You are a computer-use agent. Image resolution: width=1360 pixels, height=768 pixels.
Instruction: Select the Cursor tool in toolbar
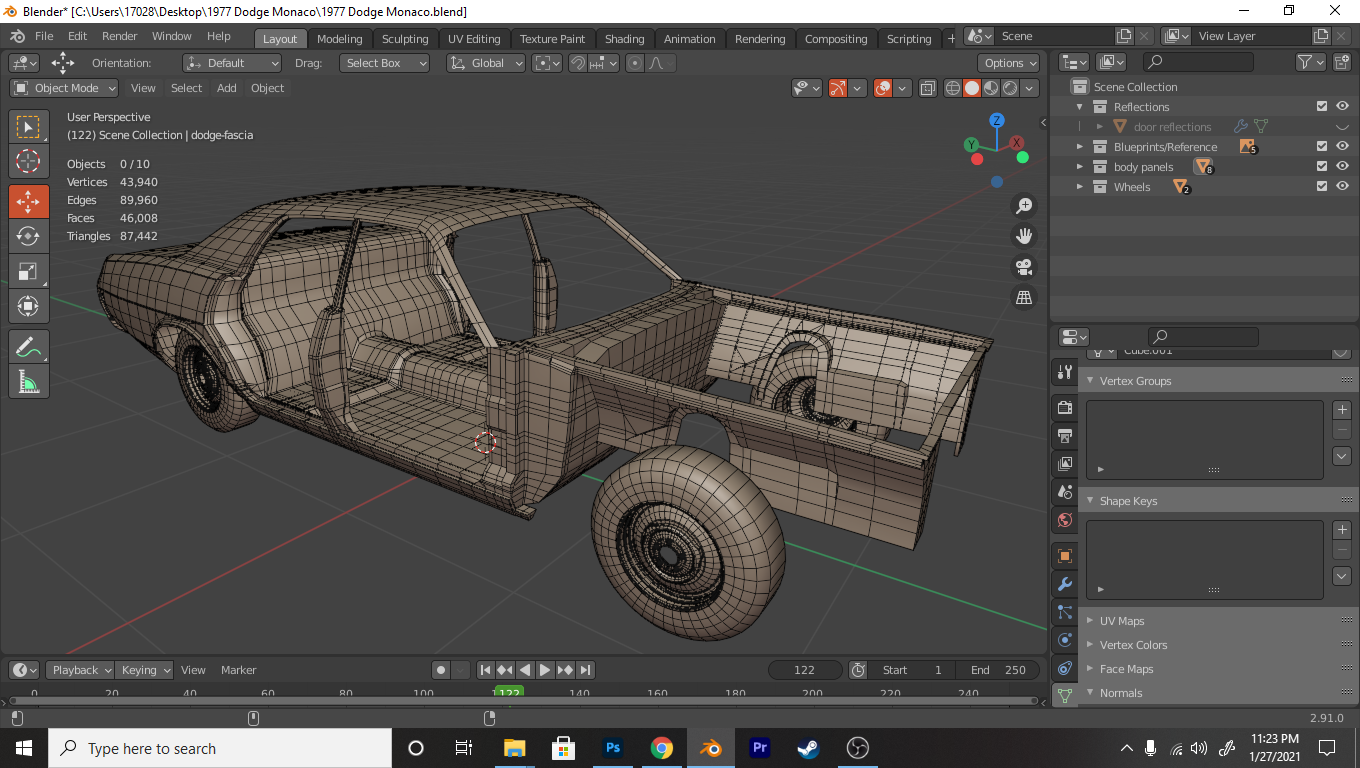[28, 161]
